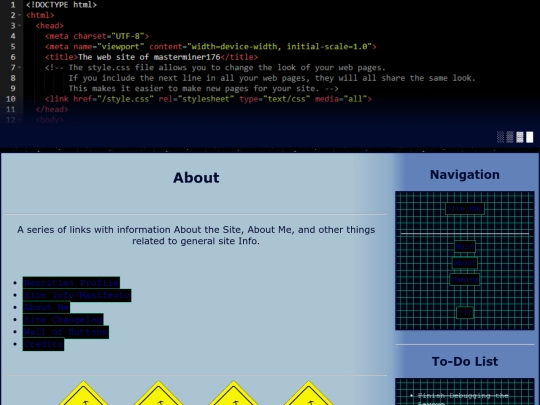The height and width of the screenshot is (405, 540).
Task: Collapse the comment fold arrow on line 7
Action: [20, 68]
